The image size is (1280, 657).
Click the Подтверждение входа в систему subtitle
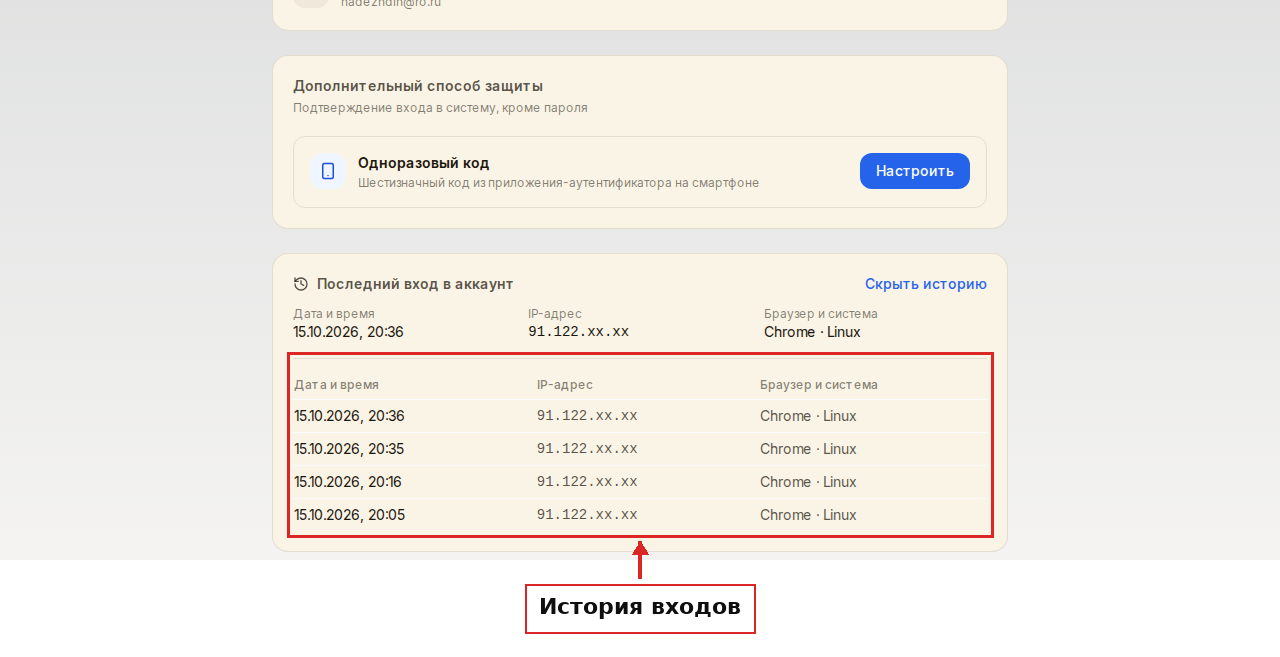[x=440, y=108]
